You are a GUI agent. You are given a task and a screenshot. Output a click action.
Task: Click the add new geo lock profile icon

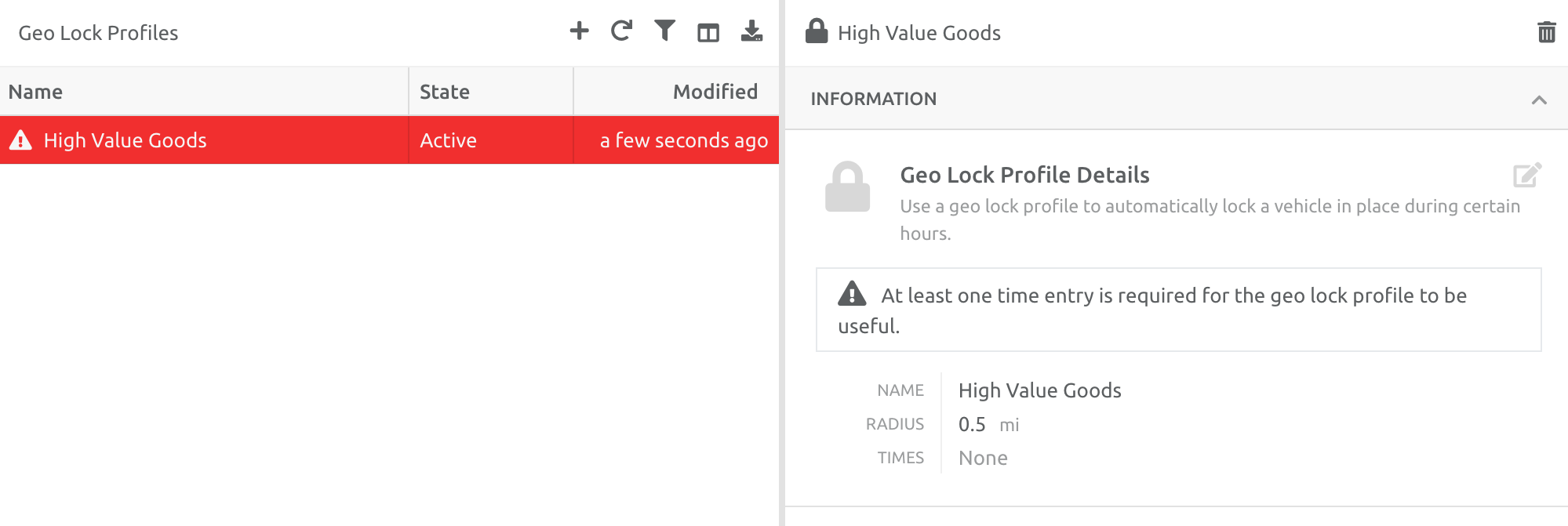click(x=579, y=31)
